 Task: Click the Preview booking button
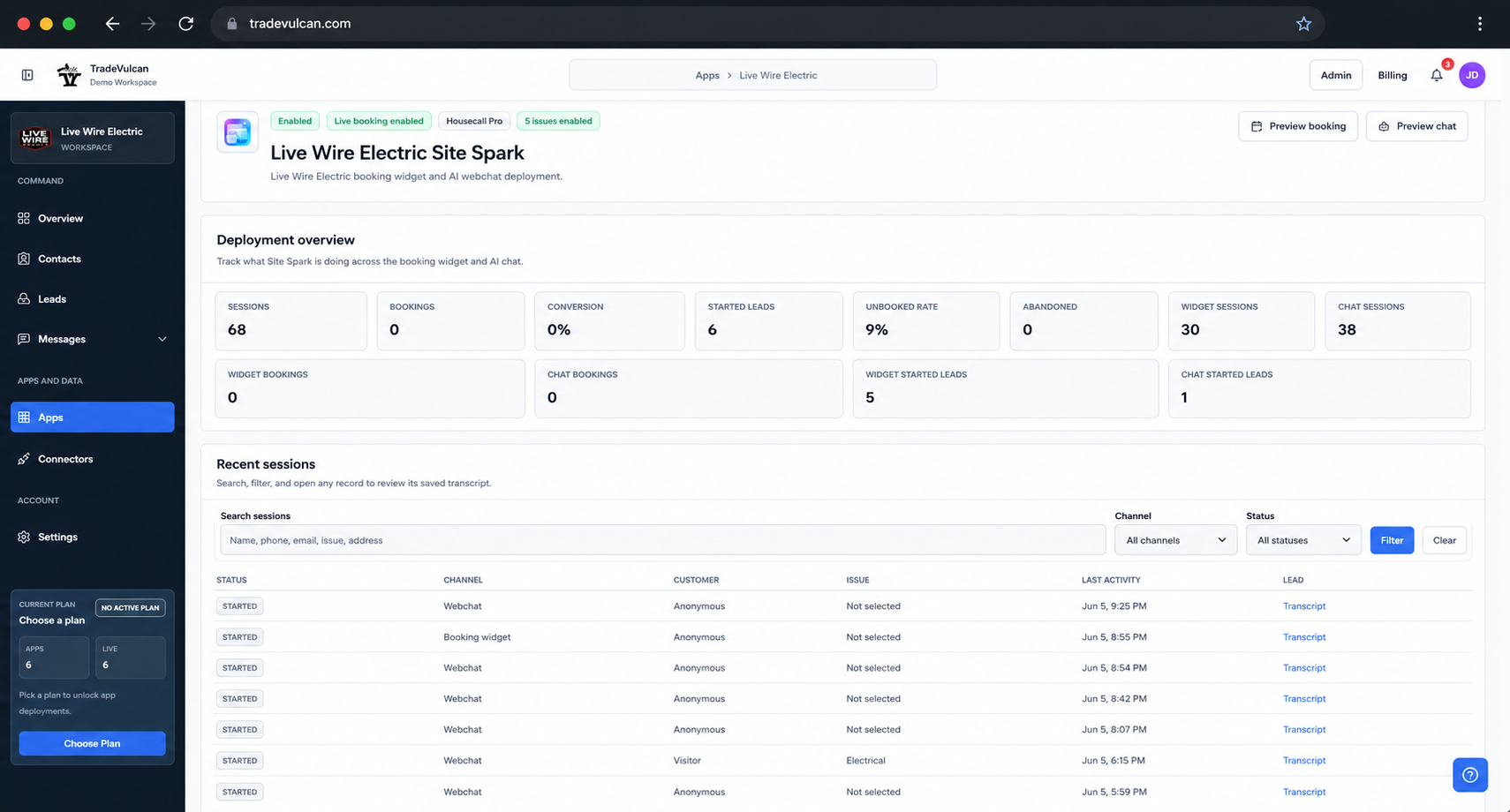[x=1298, y=126]
